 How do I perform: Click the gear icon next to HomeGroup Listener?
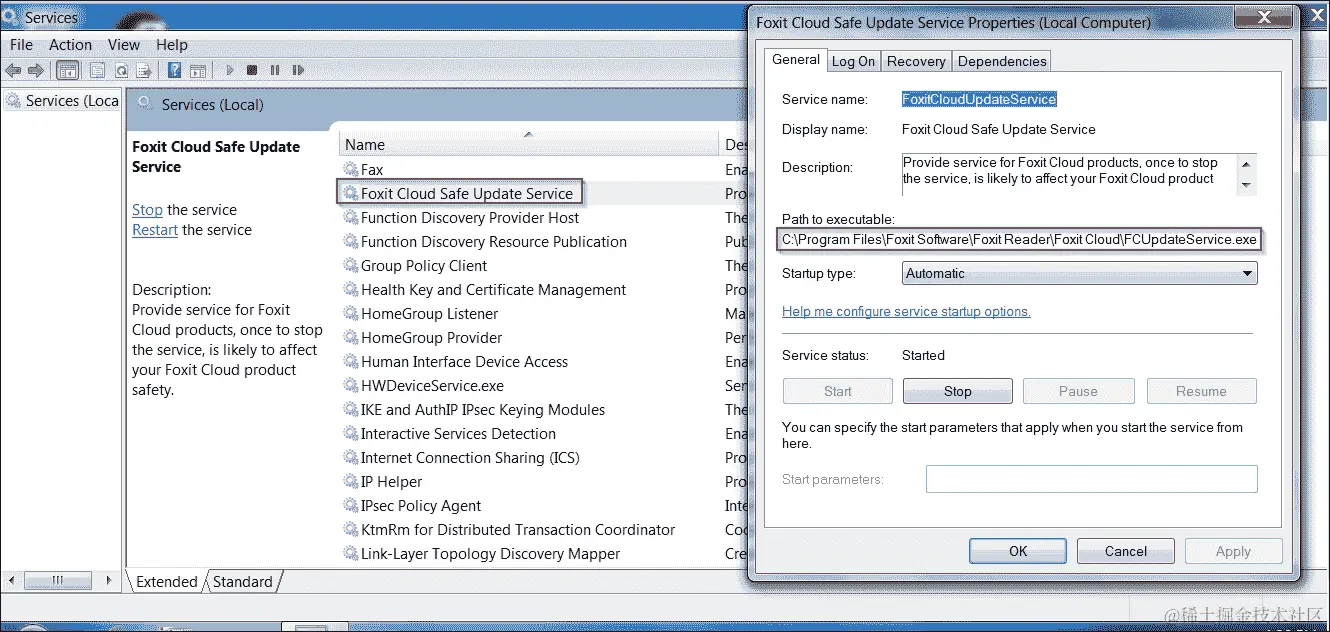pos(350,314)
